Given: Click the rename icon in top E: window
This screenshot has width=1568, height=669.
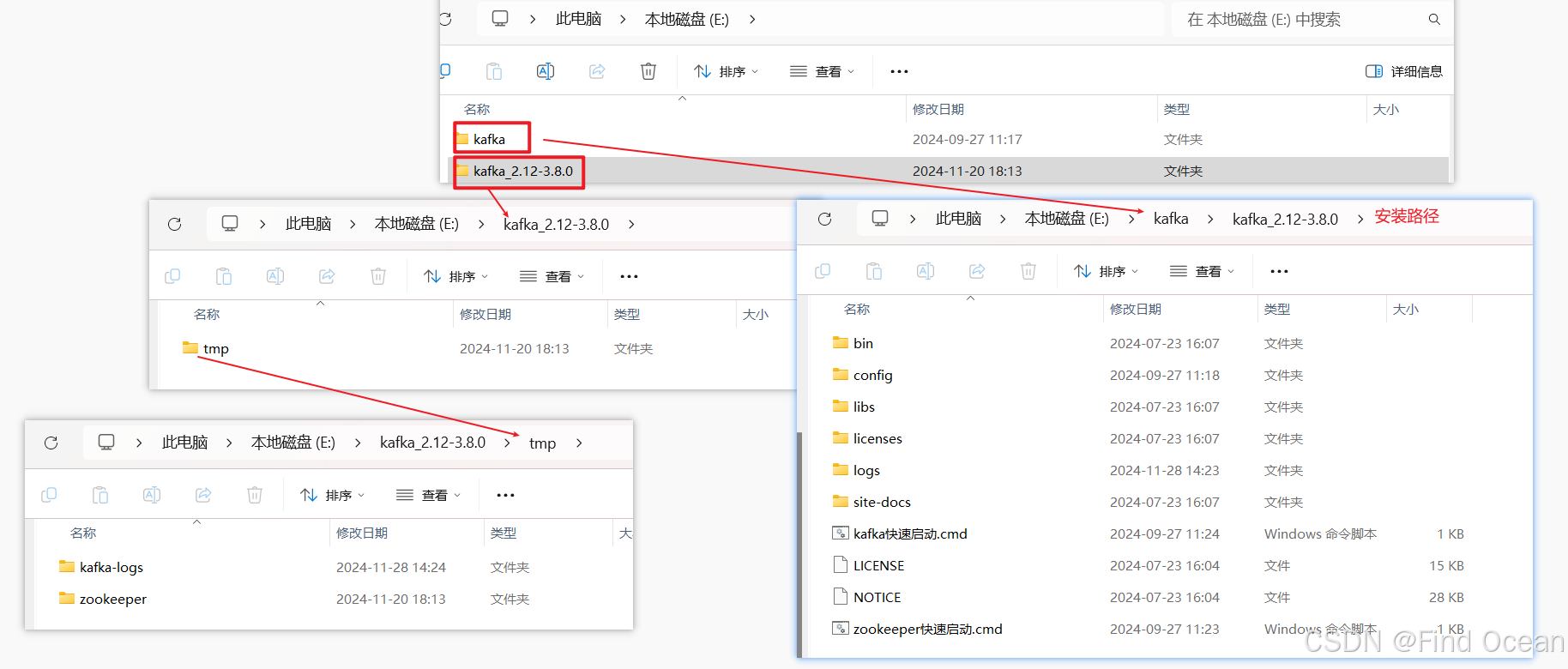Looking at the screenshot, I should [x=546, y=71].
